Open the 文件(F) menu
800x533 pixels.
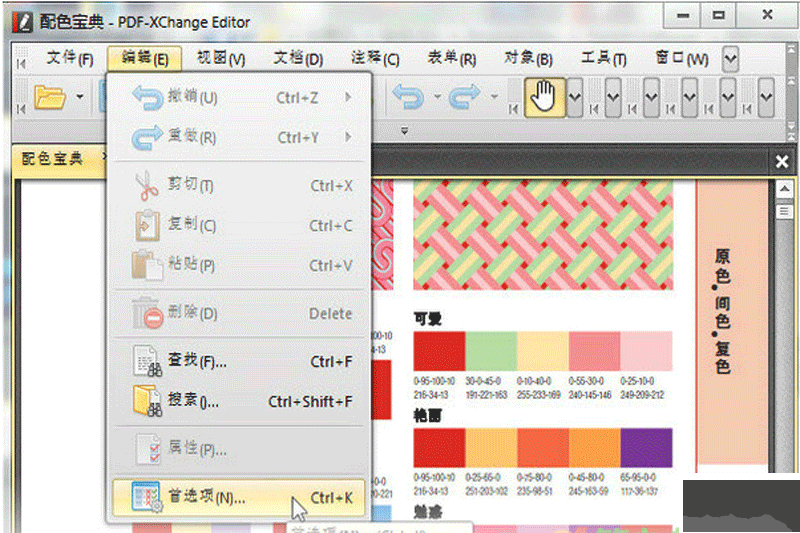pyautogui.click(x=69, y=59)
